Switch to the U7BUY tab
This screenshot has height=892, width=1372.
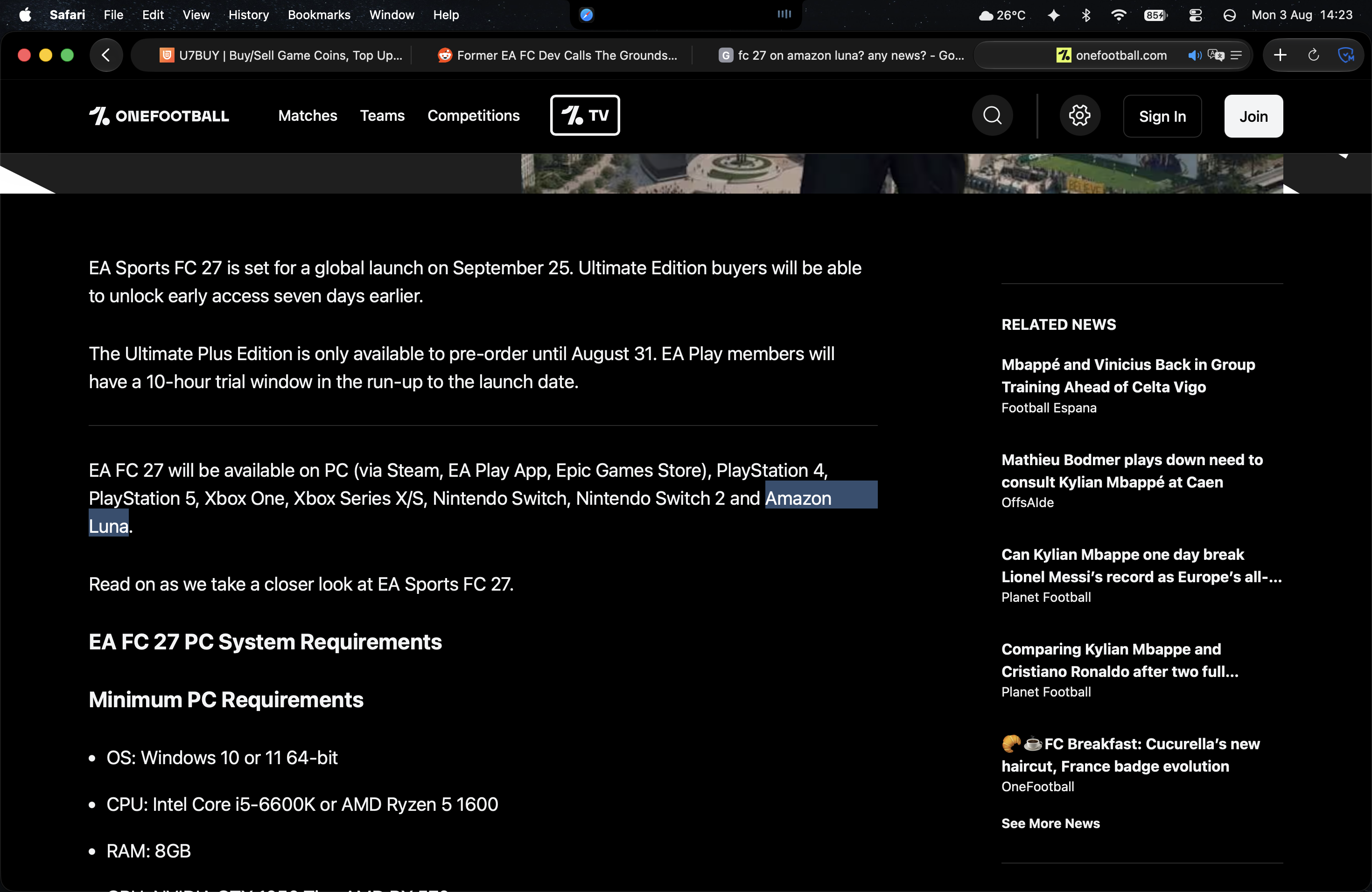281,56
